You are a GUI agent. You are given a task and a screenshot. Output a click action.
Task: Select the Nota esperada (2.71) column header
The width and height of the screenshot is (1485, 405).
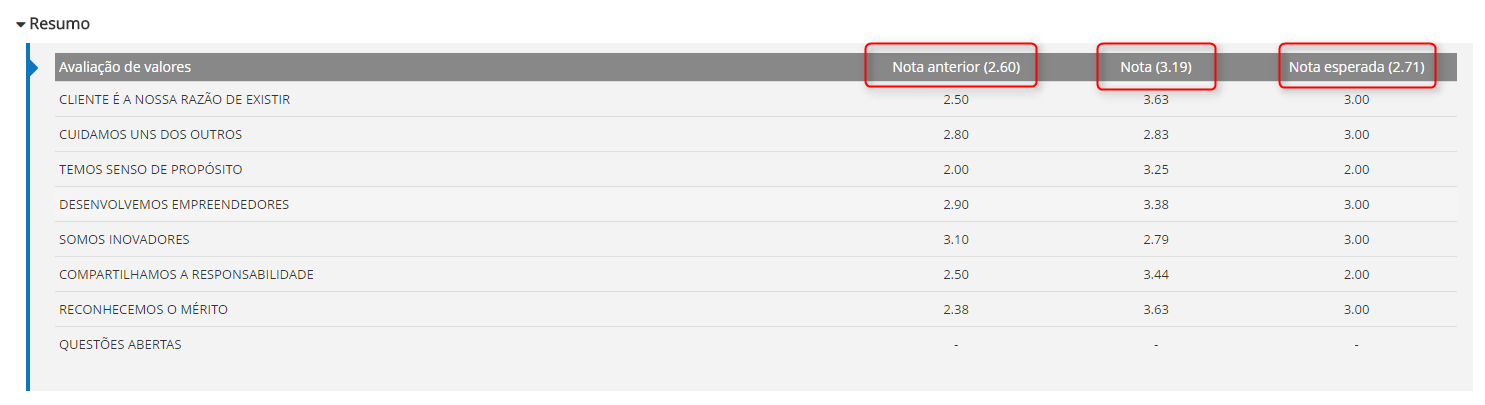[x=1356, y=67]
